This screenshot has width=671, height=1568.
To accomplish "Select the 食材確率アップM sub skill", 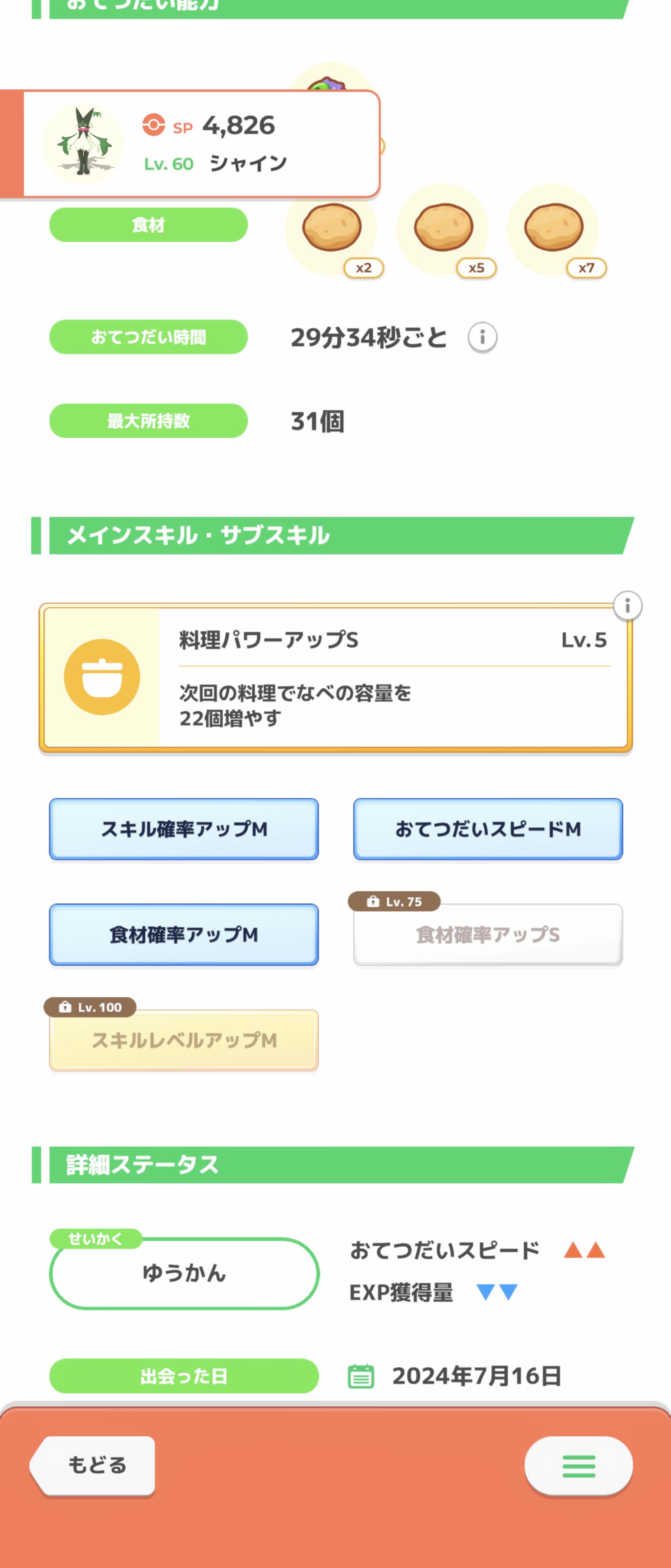I will 184,934.
